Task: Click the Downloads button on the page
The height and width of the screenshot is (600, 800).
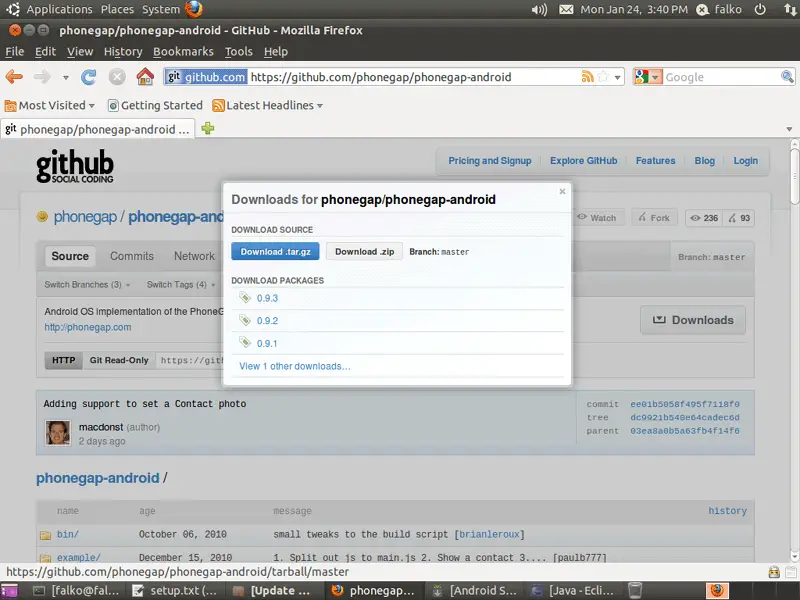Action: pyautogui.click(x=693, y=320)
